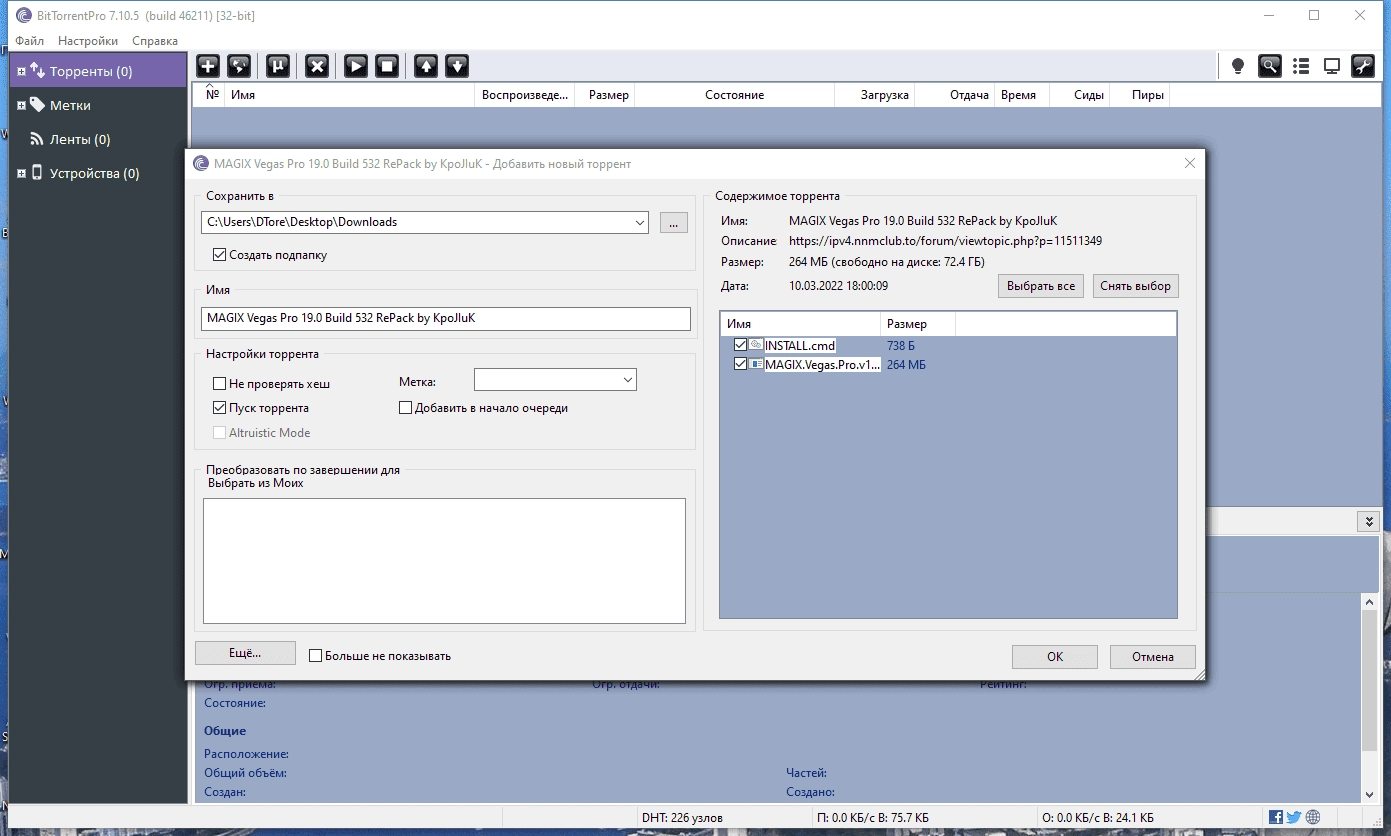Click the Move Down Queue arrow icon
The width and height of the screenshot is (1391, 836).
pos(457,66)
